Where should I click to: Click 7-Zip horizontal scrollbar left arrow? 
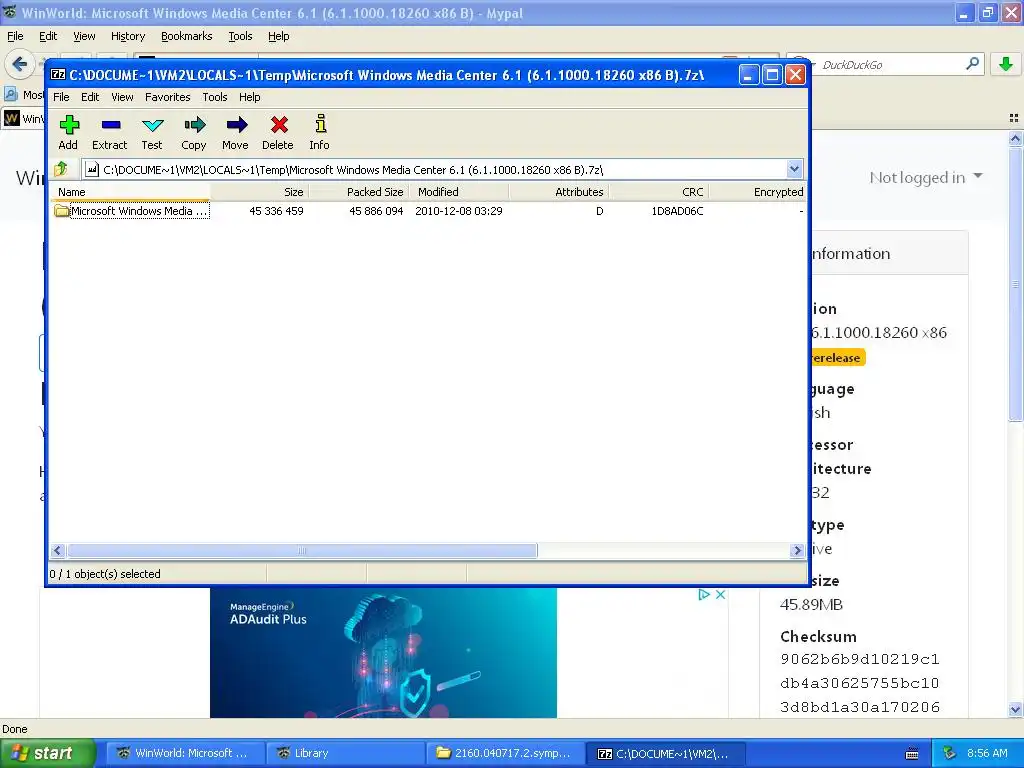coord(57,551)
